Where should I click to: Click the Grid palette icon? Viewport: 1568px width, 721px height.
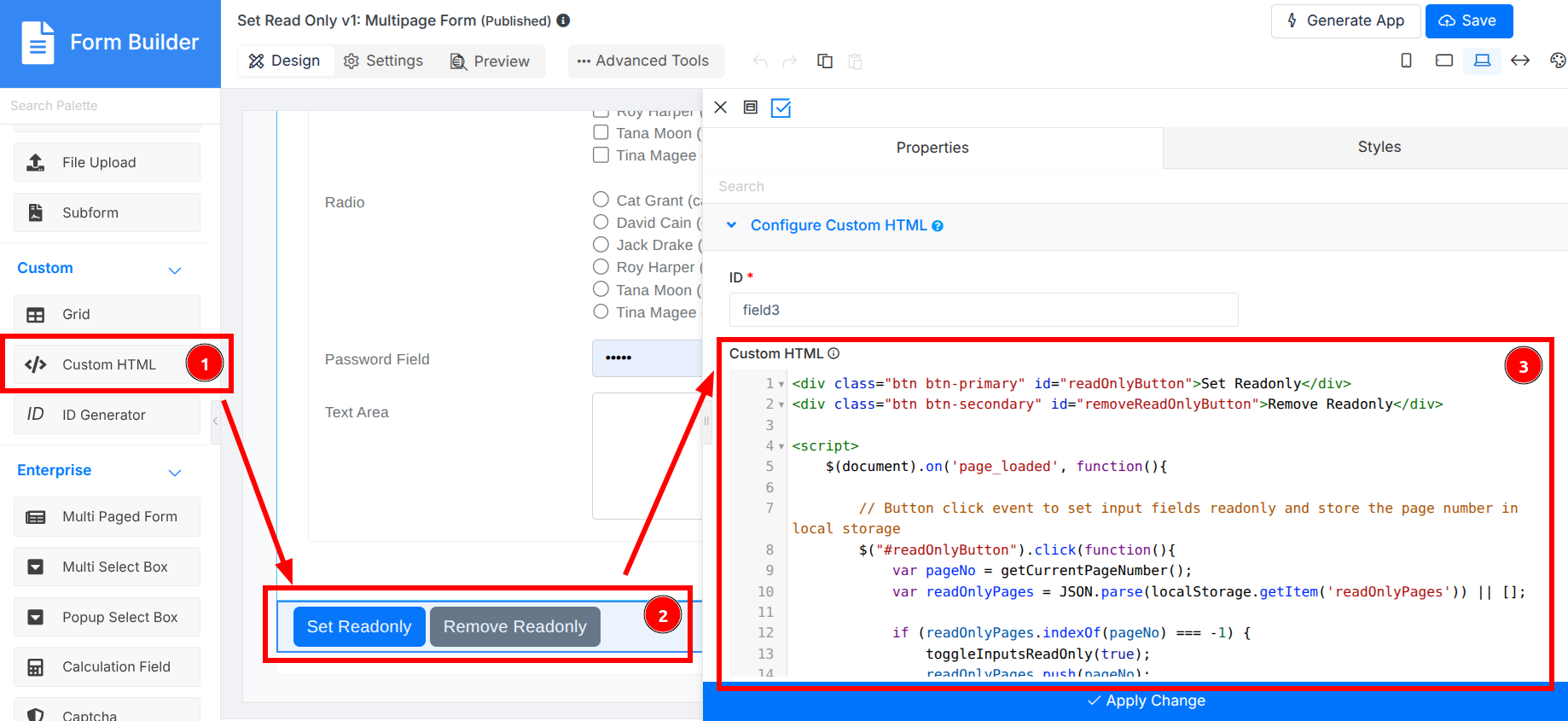(36, 314)
